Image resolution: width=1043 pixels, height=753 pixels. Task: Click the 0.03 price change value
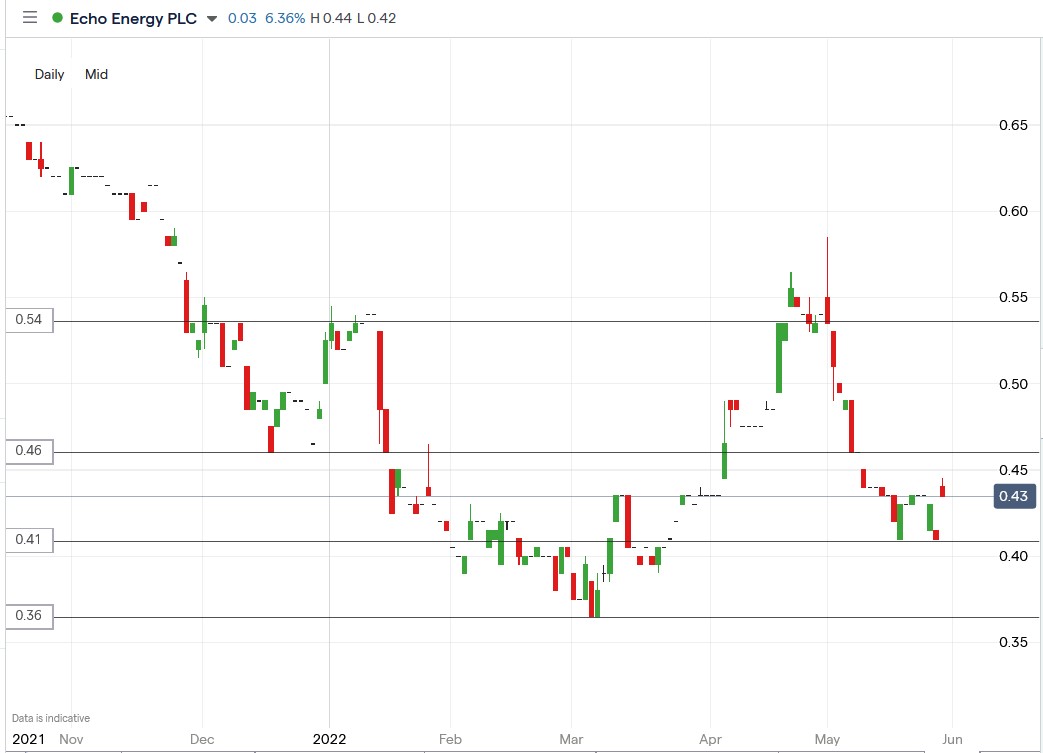pyautogui.click(x=242, y=18)
